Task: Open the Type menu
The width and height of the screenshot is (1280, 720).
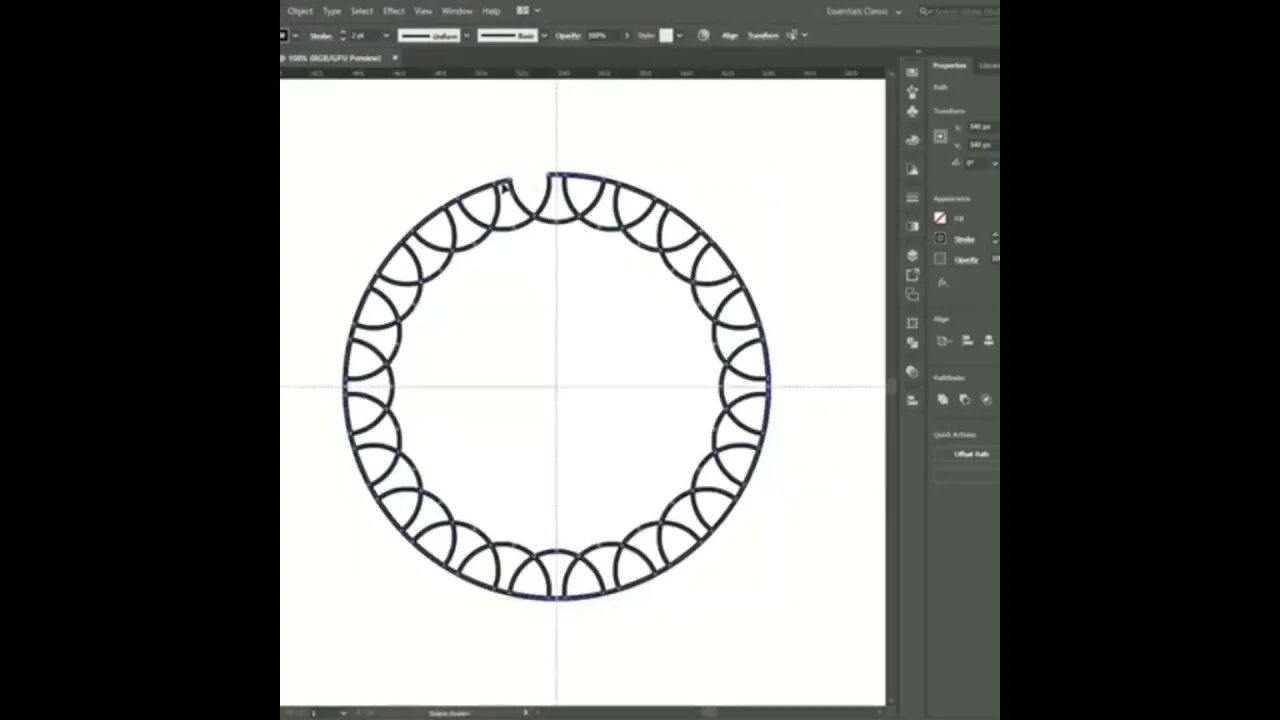Action: click(x=332, y=11)
